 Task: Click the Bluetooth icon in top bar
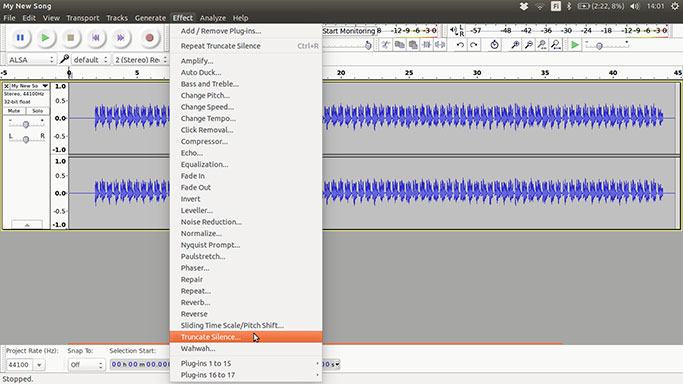click(x=568, y=6)
